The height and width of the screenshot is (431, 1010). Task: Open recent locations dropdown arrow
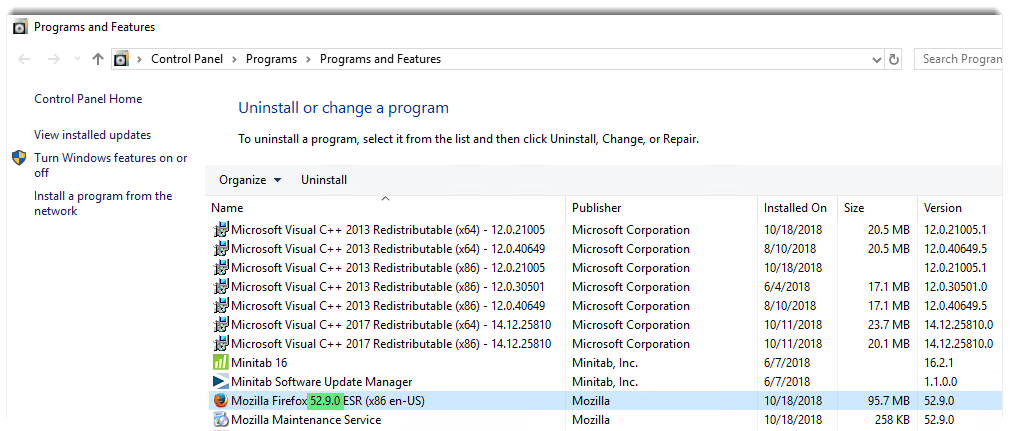[77, 59]
